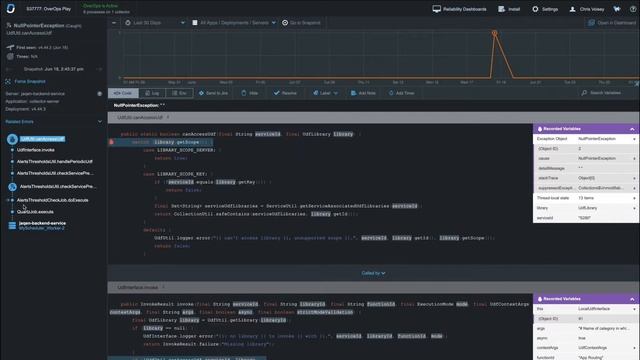640x360 pixels.
Task: Switch to the Env tab
Action: tap(179, 93)
